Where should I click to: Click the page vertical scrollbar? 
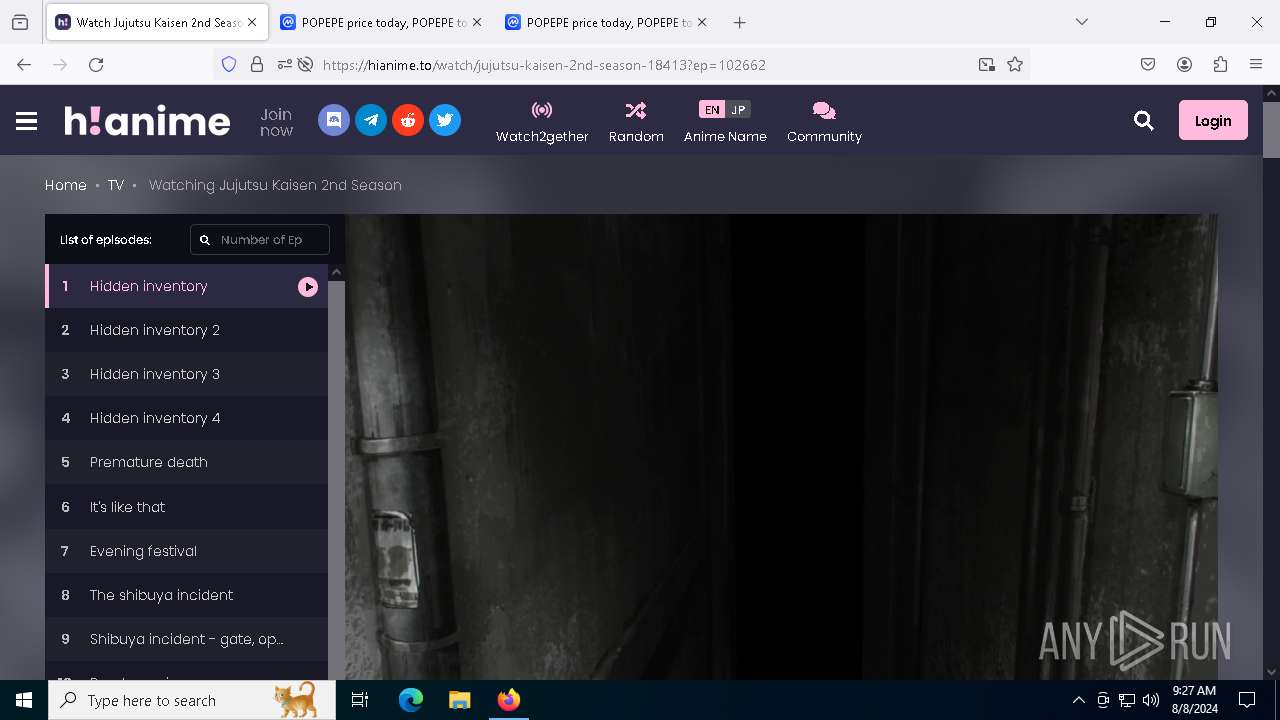click(x=1271, y=130)
